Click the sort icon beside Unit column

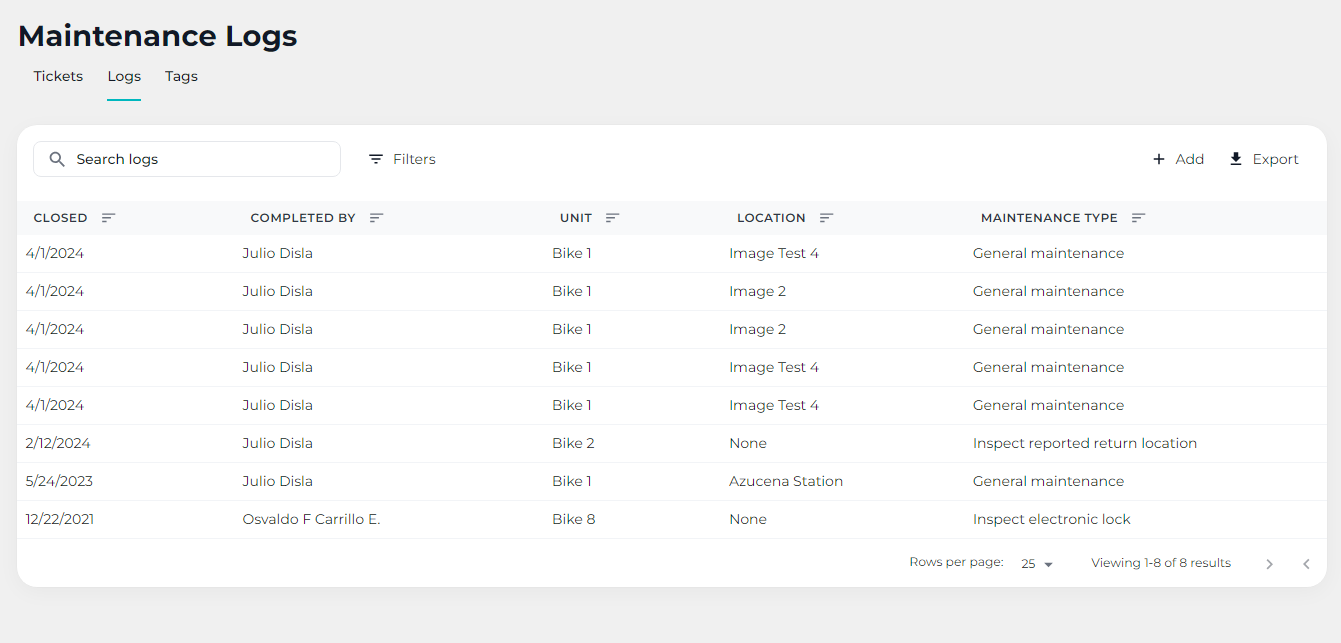[x=612, y=218]
